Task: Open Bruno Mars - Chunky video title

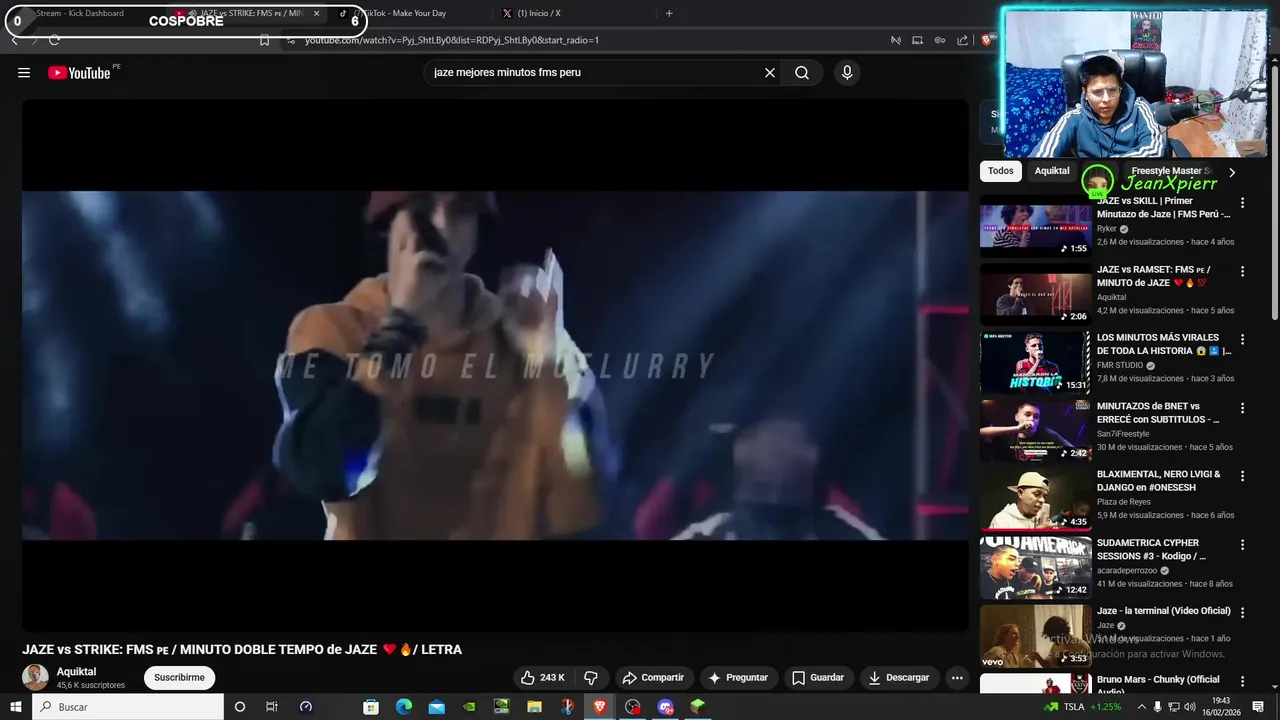Action: (x=1158, y=685)
